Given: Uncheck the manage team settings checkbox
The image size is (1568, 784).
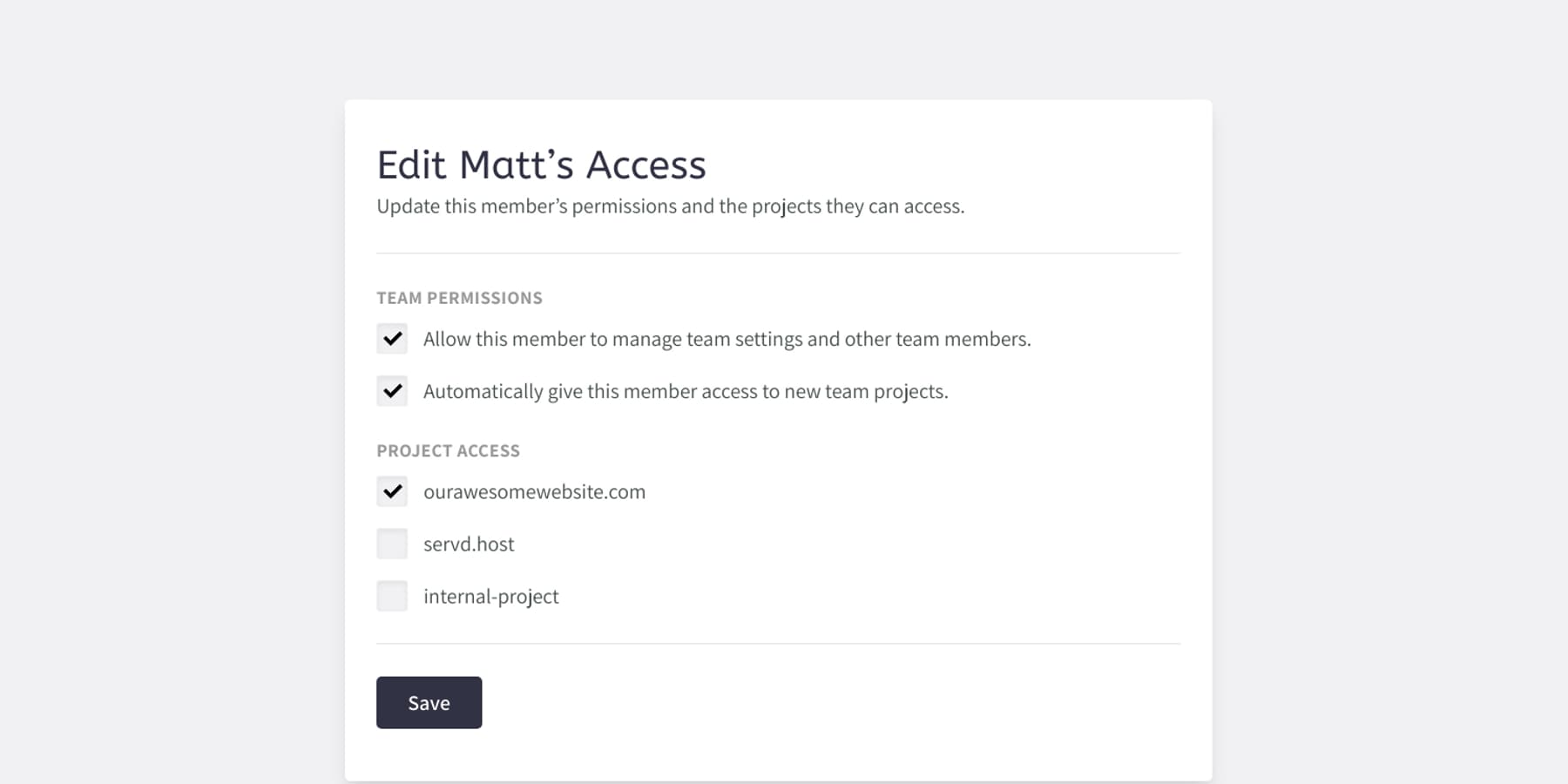Looking at the screenshot, I should [x=392, y=339].
